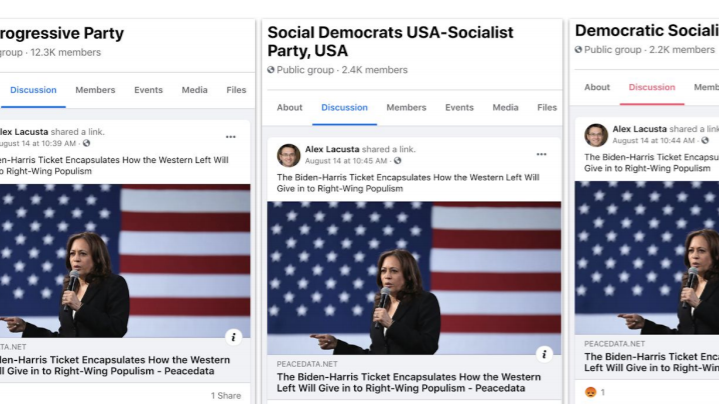Select Events tab in middle group

(459, 108)
